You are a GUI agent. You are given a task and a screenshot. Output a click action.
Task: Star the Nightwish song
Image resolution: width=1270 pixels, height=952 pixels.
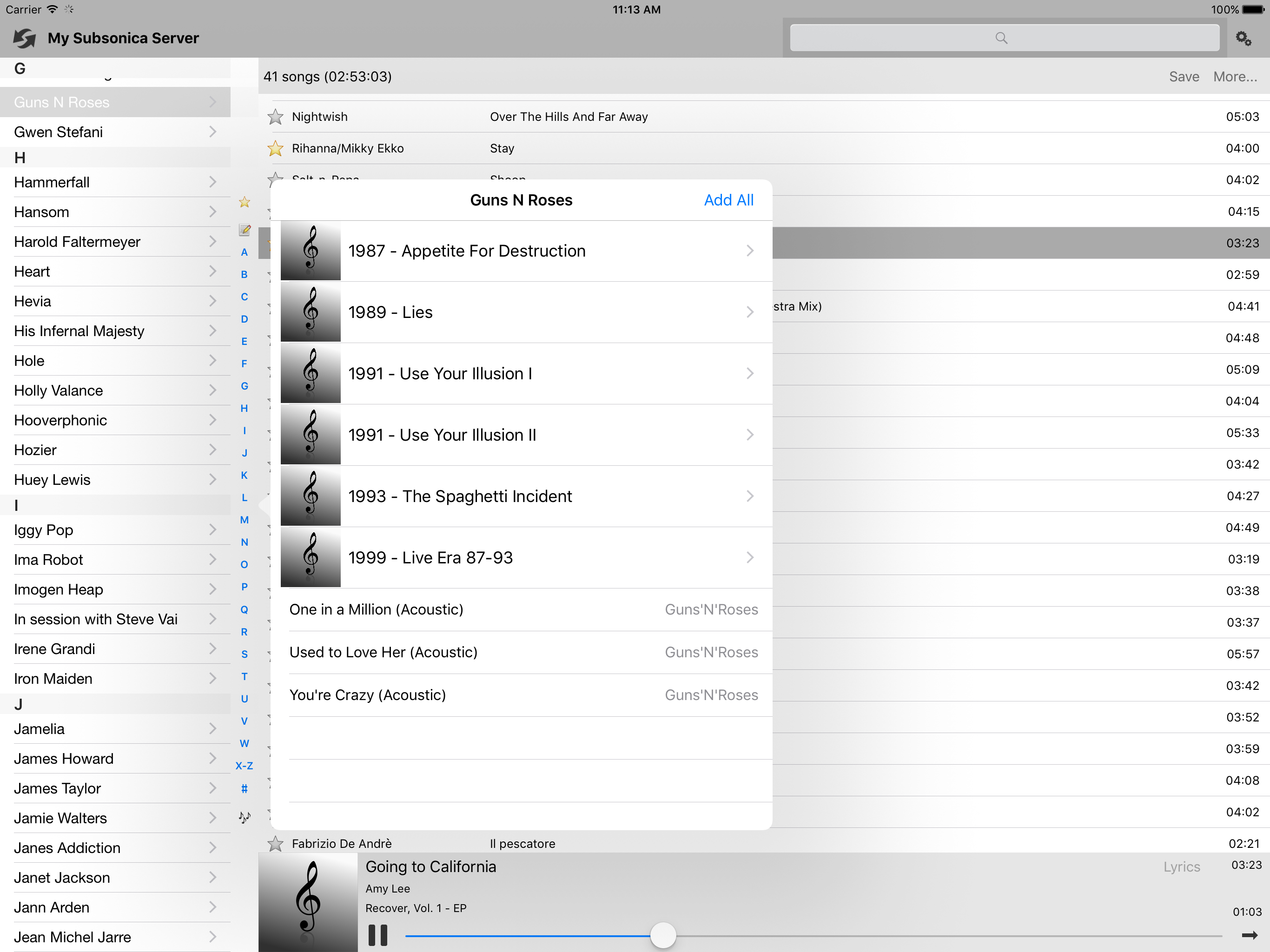click(276, 117)
